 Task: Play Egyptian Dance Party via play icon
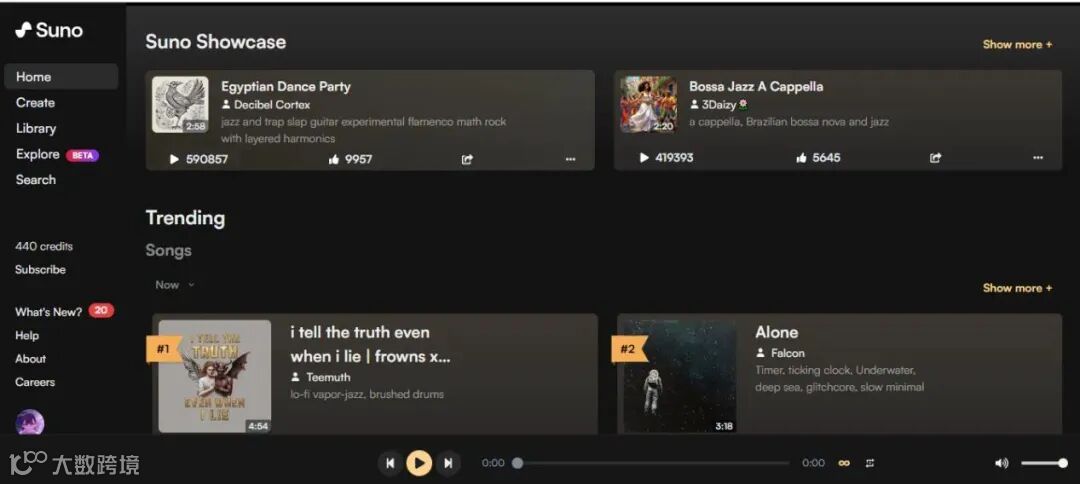174,160
